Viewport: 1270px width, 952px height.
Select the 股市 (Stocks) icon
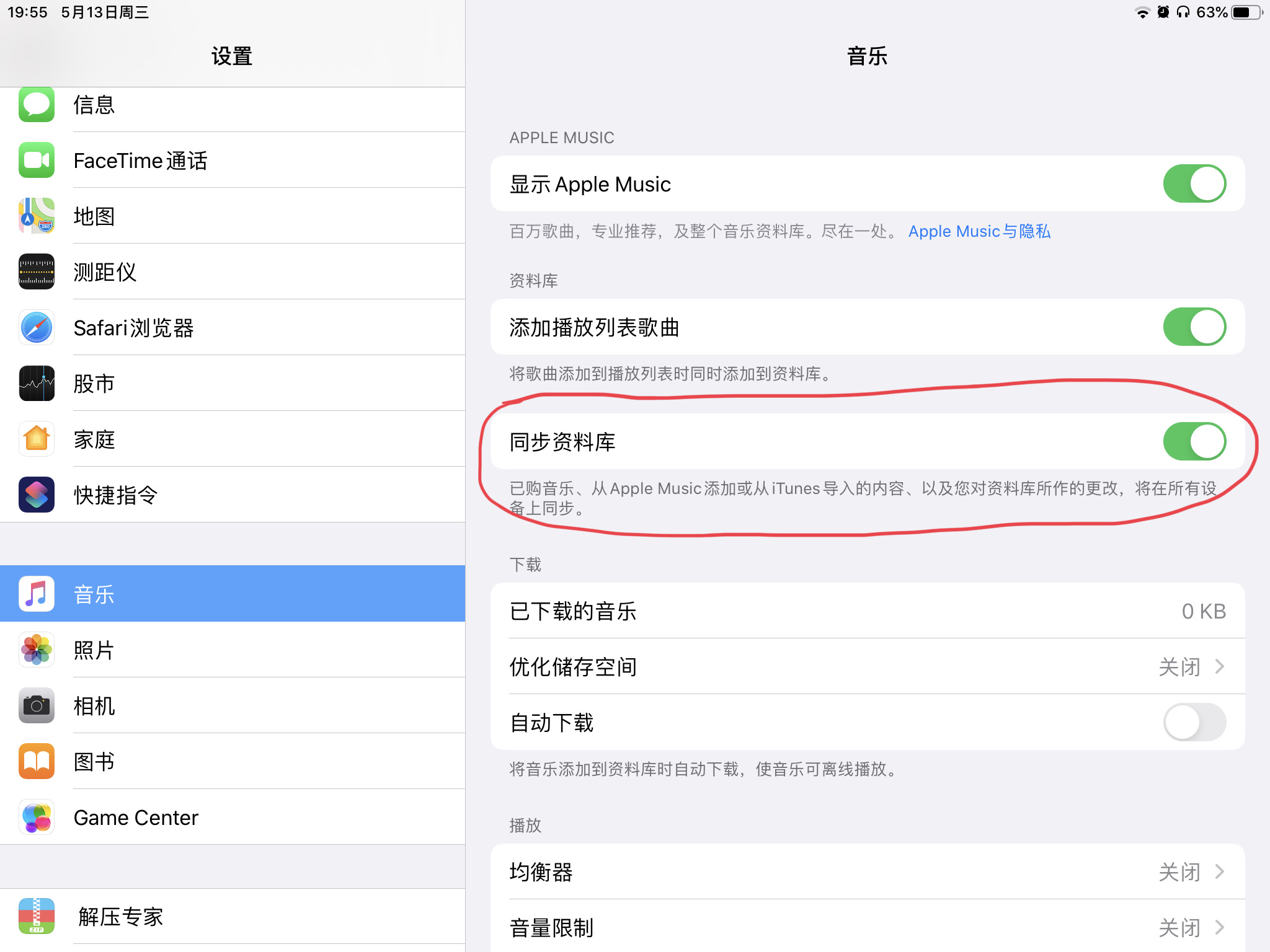pos(36,383)
